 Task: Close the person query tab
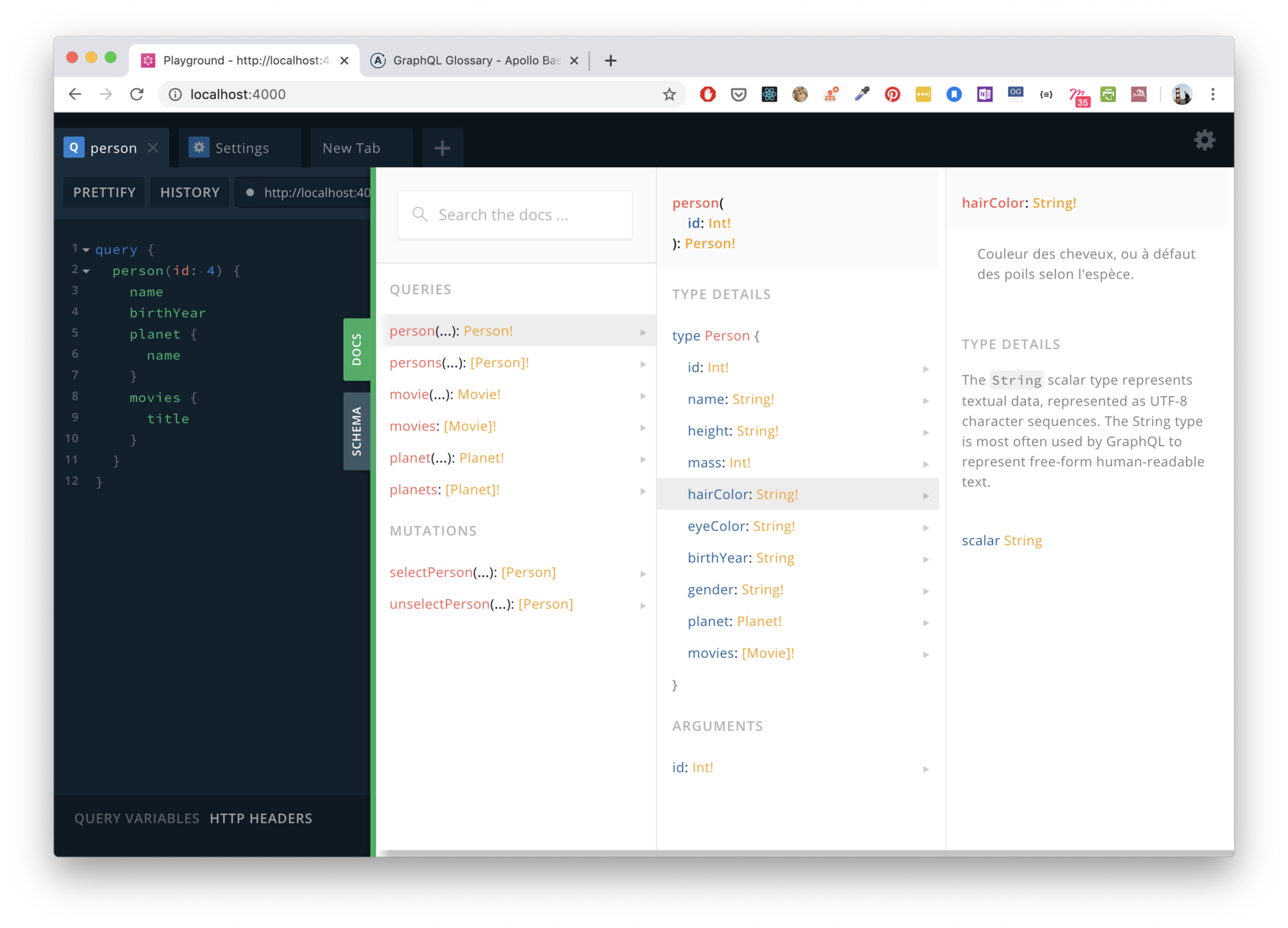[153, 148]
